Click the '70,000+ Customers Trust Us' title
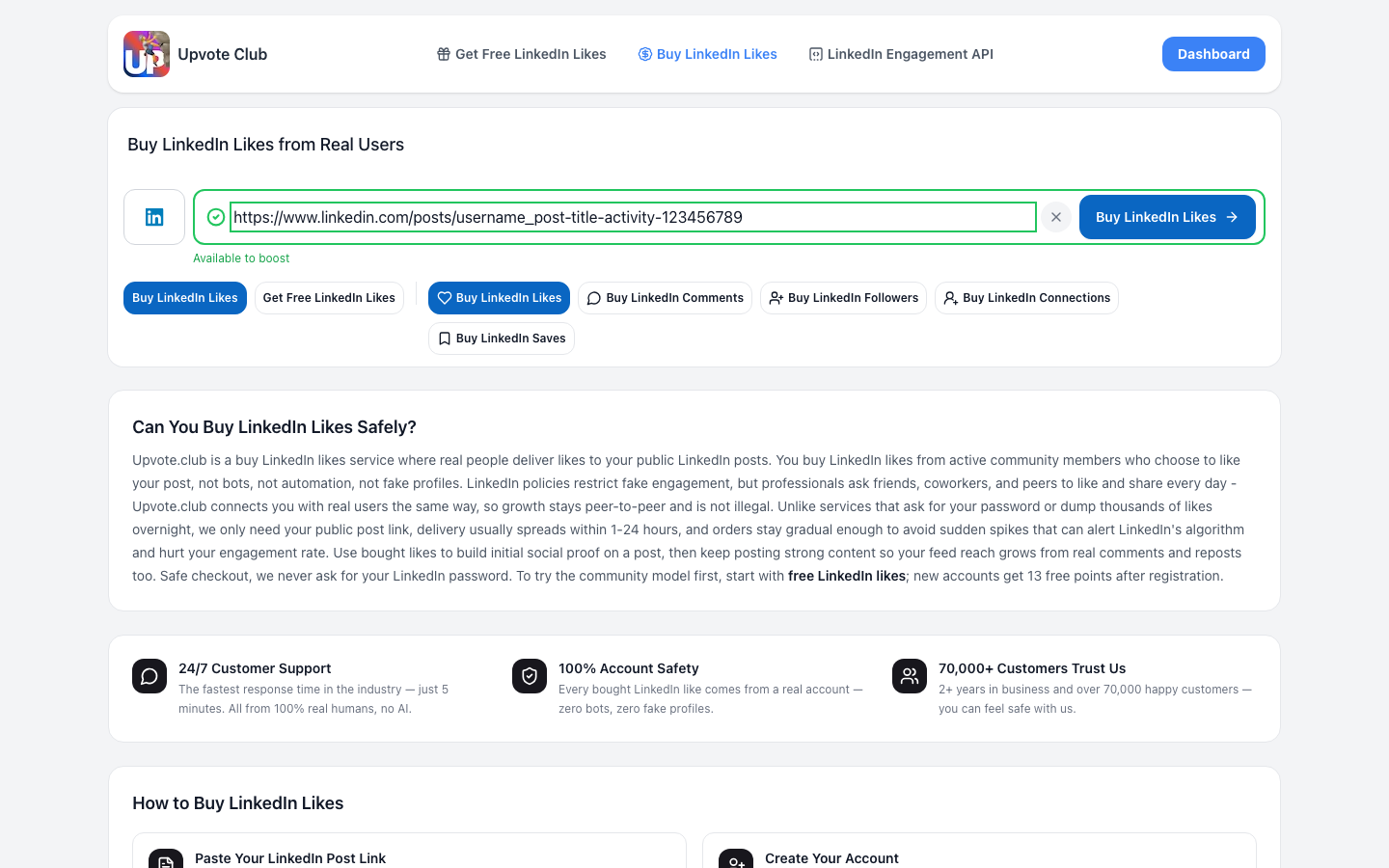Image resolution: width=1389 pixels, height=868 pixels. (x=1032, y=668)
